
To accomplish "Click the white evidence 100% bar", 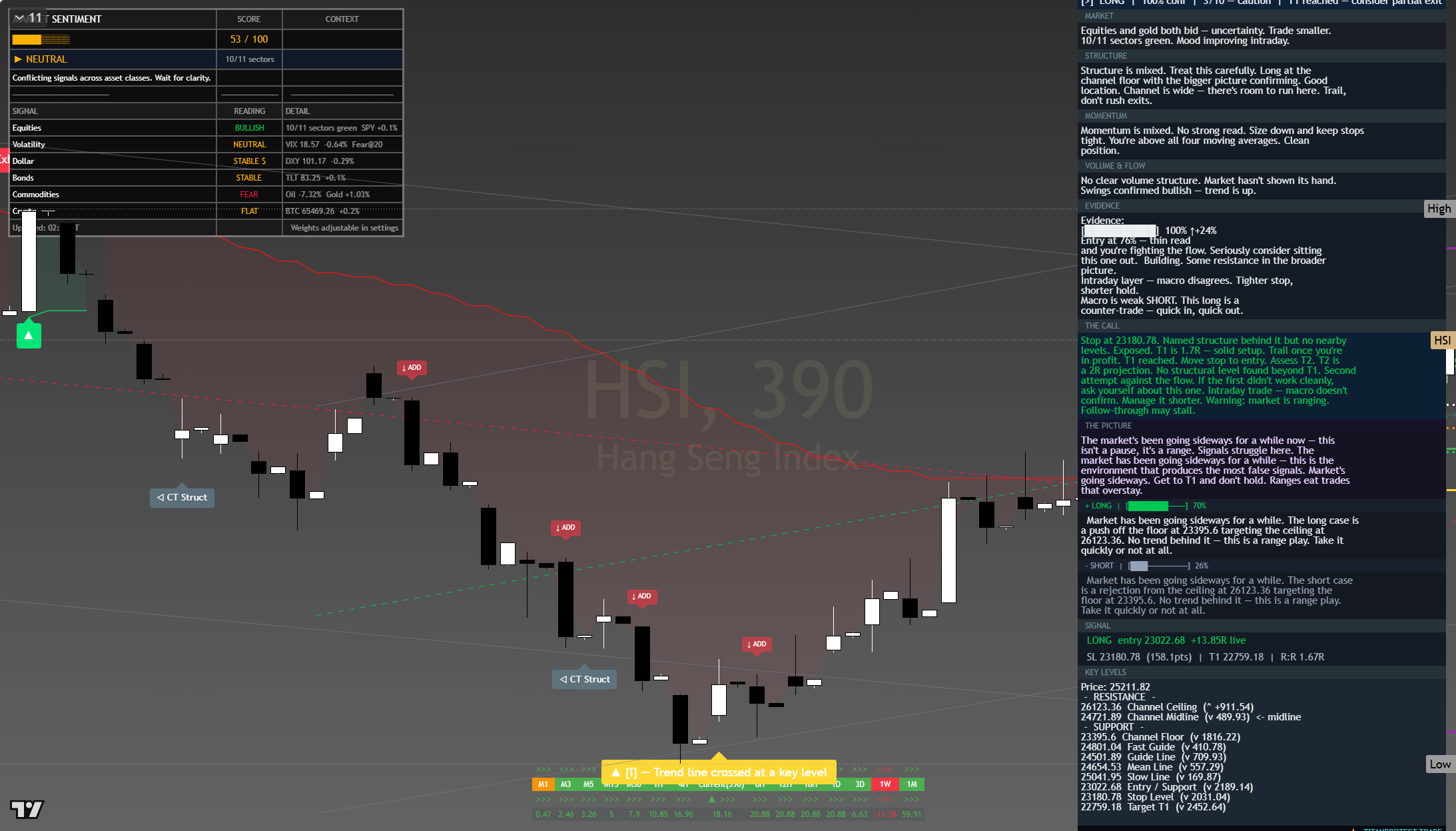I will tap(1120, 231).
